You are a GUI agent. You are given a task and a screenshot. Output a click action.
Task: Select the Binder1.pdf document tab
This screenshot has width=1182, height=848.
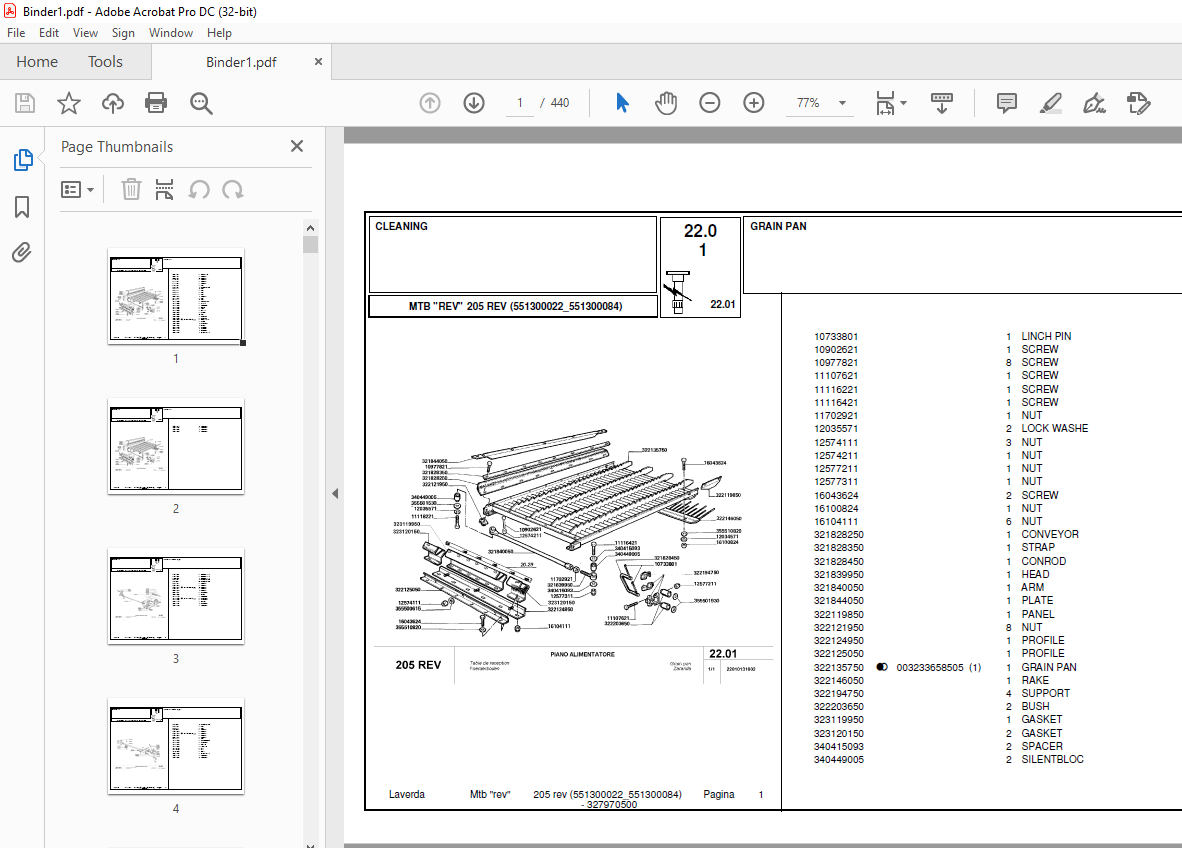coord(241,63)
